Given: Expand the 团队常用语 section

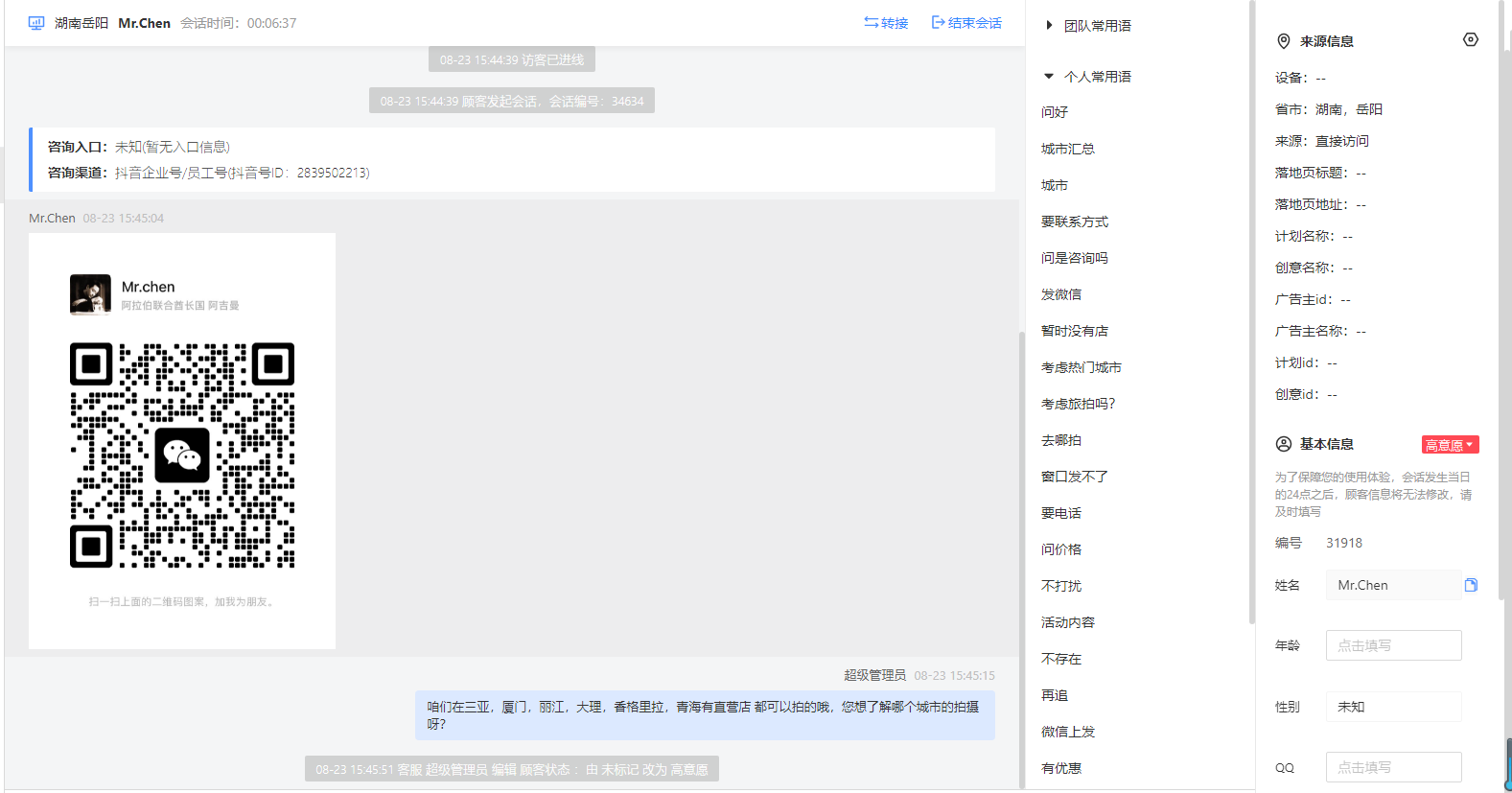Looking at the screenshot, I should coord(1088,26).
